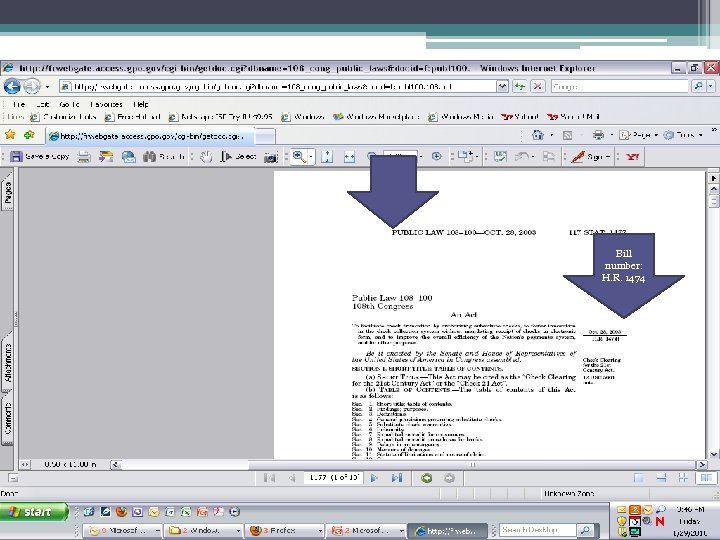Expand the Print button dropdown arrow
720x540 pixels.
pos(611,135)
